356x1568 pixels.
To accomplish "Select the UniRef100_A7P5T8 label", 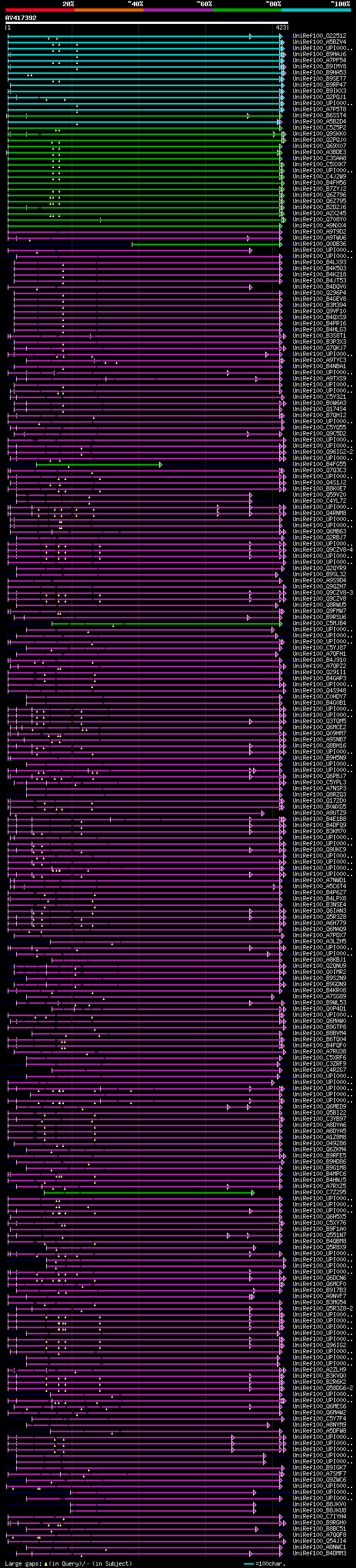I will point(319,109).
